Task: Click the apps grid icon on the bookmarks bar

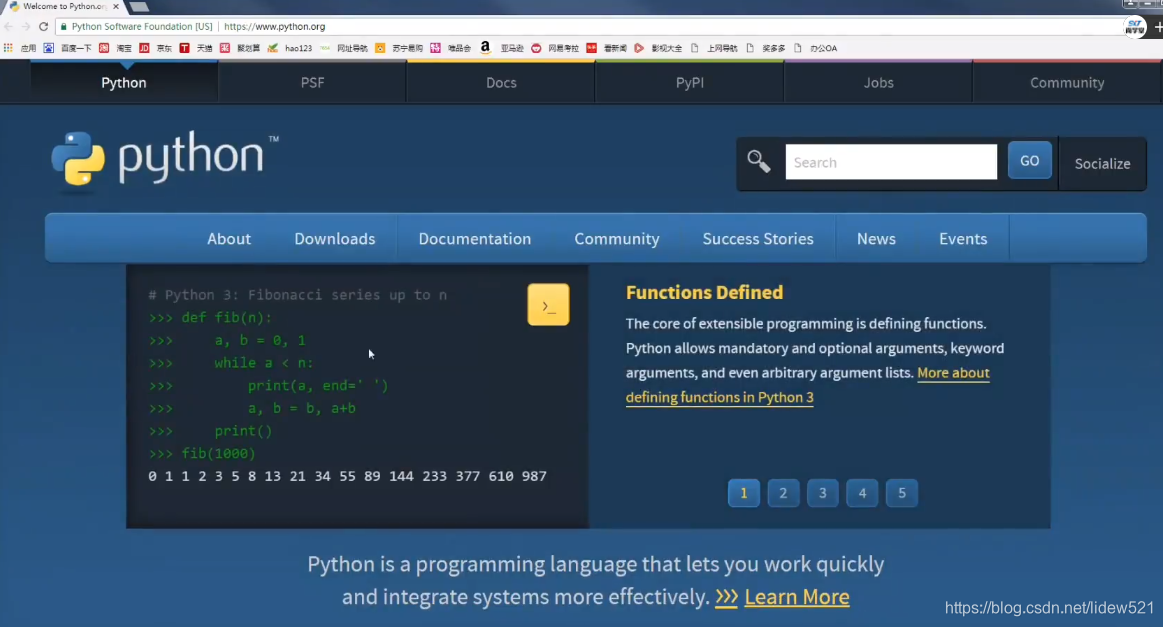Action: (x=7, y=47)
